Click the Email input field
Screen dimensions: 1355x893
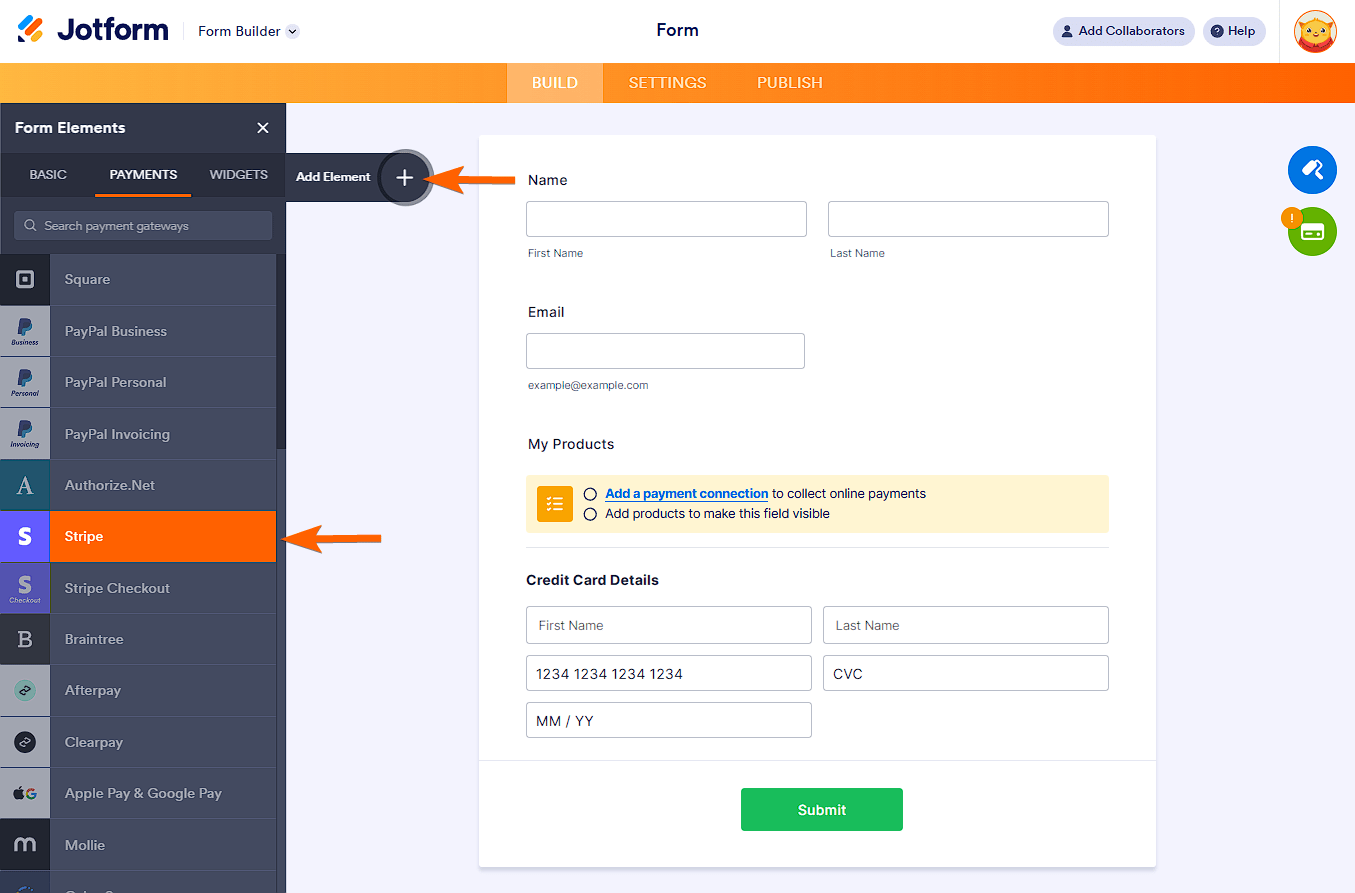(x=665, y=351)
